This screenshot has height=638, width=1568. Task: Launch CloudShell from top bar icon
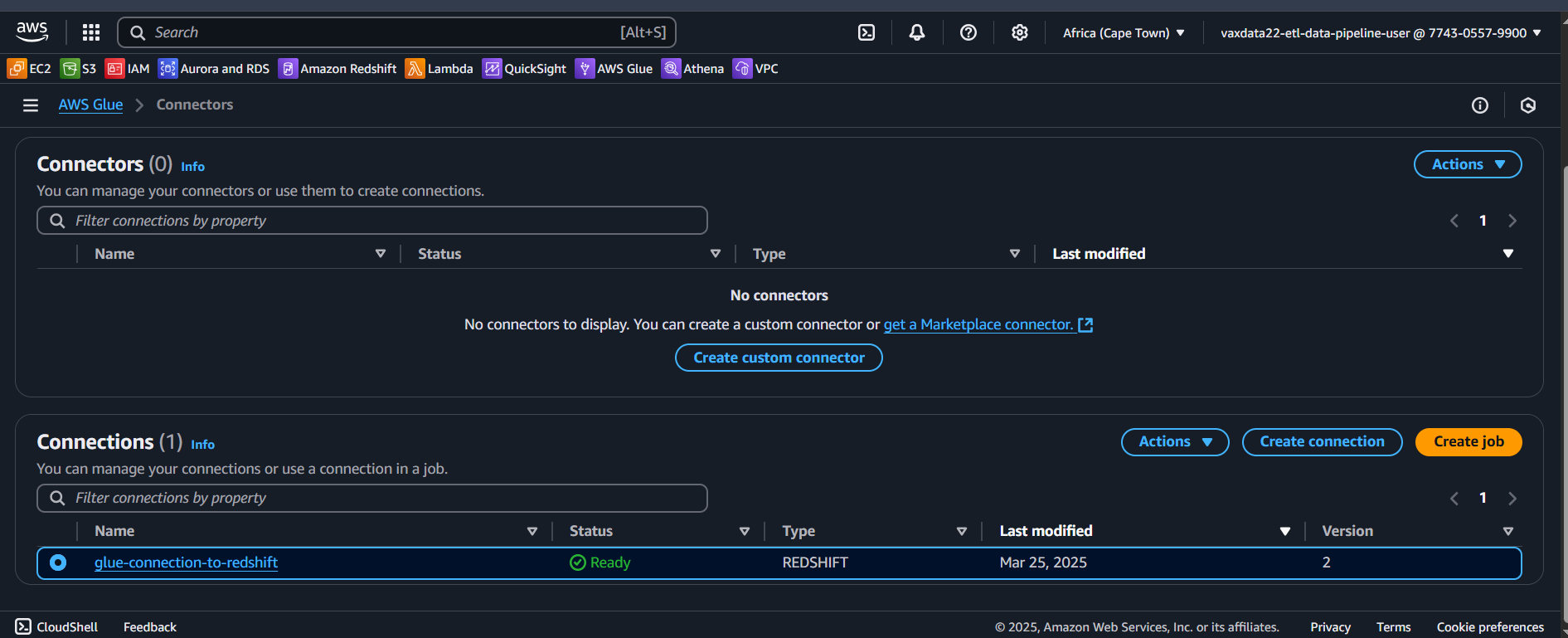[x=867, y=32]
